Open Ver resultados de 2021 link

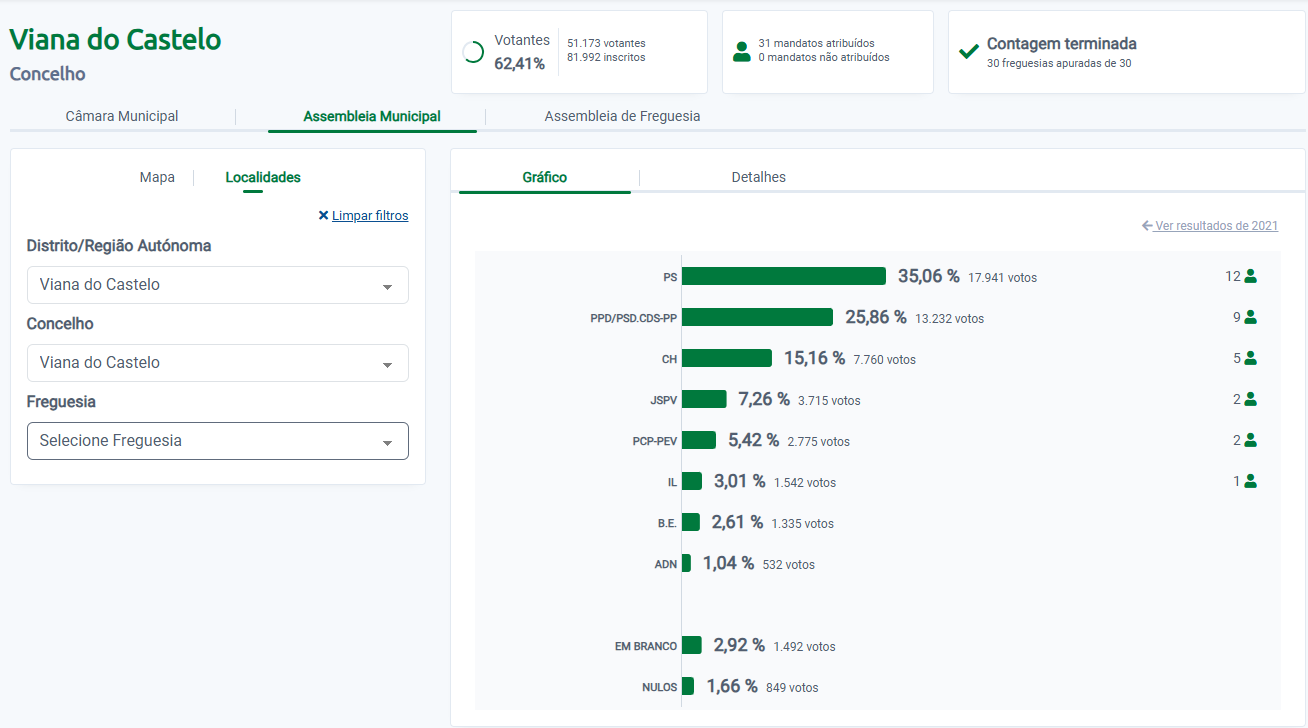[x=1216, y=226]
